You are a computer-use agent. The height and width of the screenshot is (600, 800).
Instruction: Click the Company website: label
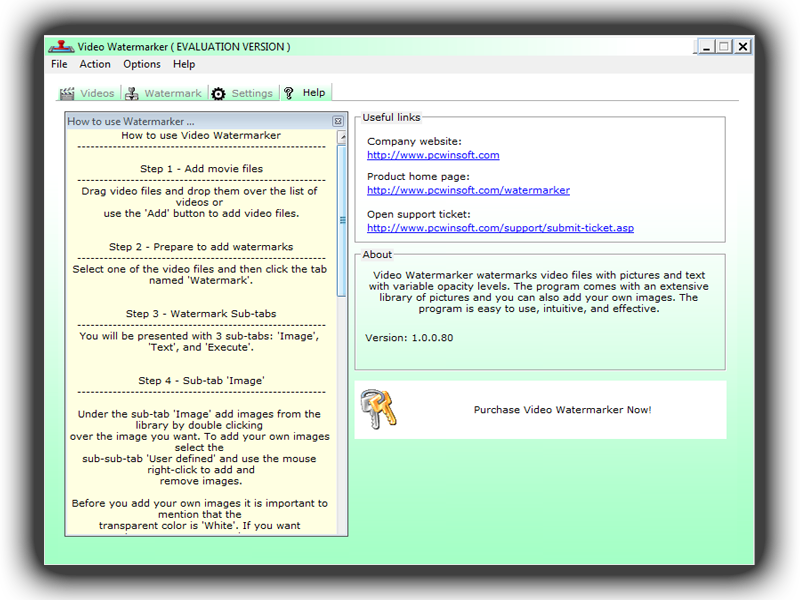tap(414, 141)
